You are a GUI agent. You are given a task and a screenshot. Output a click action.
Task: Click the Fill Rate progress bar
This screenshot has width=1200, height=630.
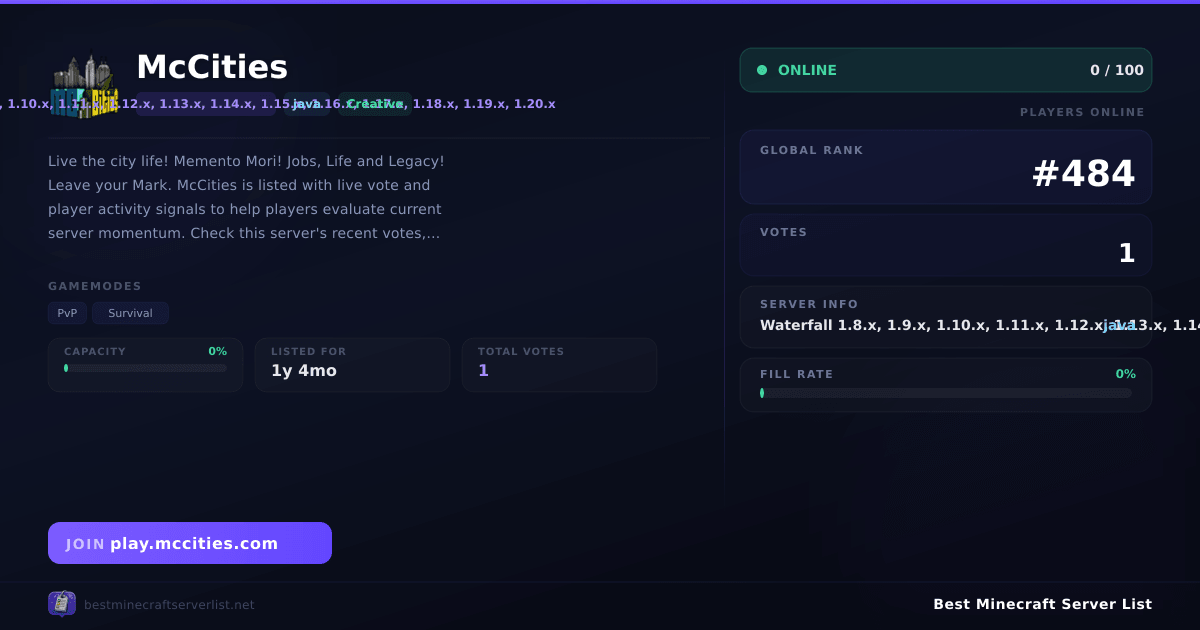pyautogui.click(x=946, y=393)
